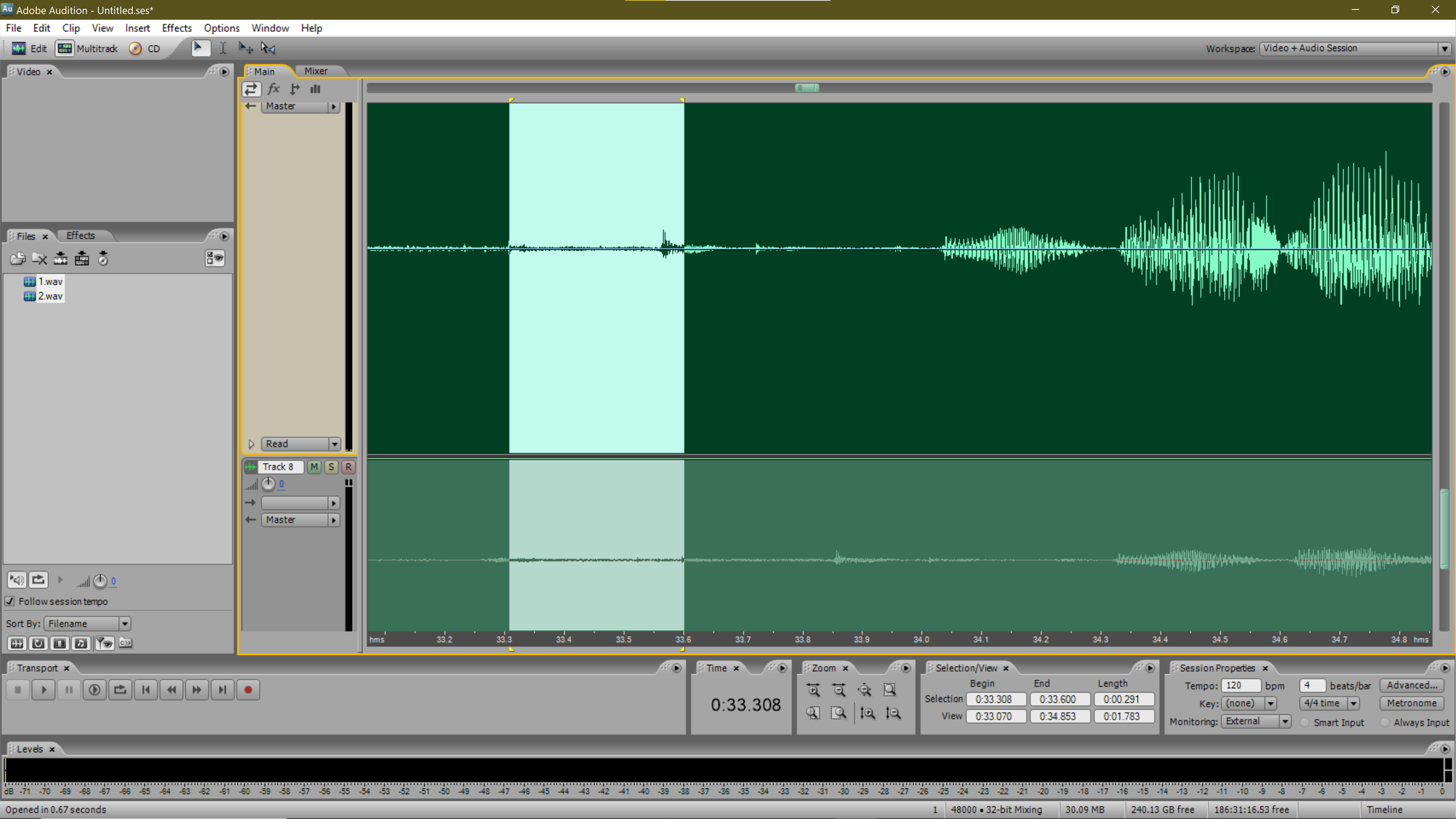The height and width of the screenshot is (819, 1456).
Task: Solo Track 8 with S button
Action: [x=331, y=466]
